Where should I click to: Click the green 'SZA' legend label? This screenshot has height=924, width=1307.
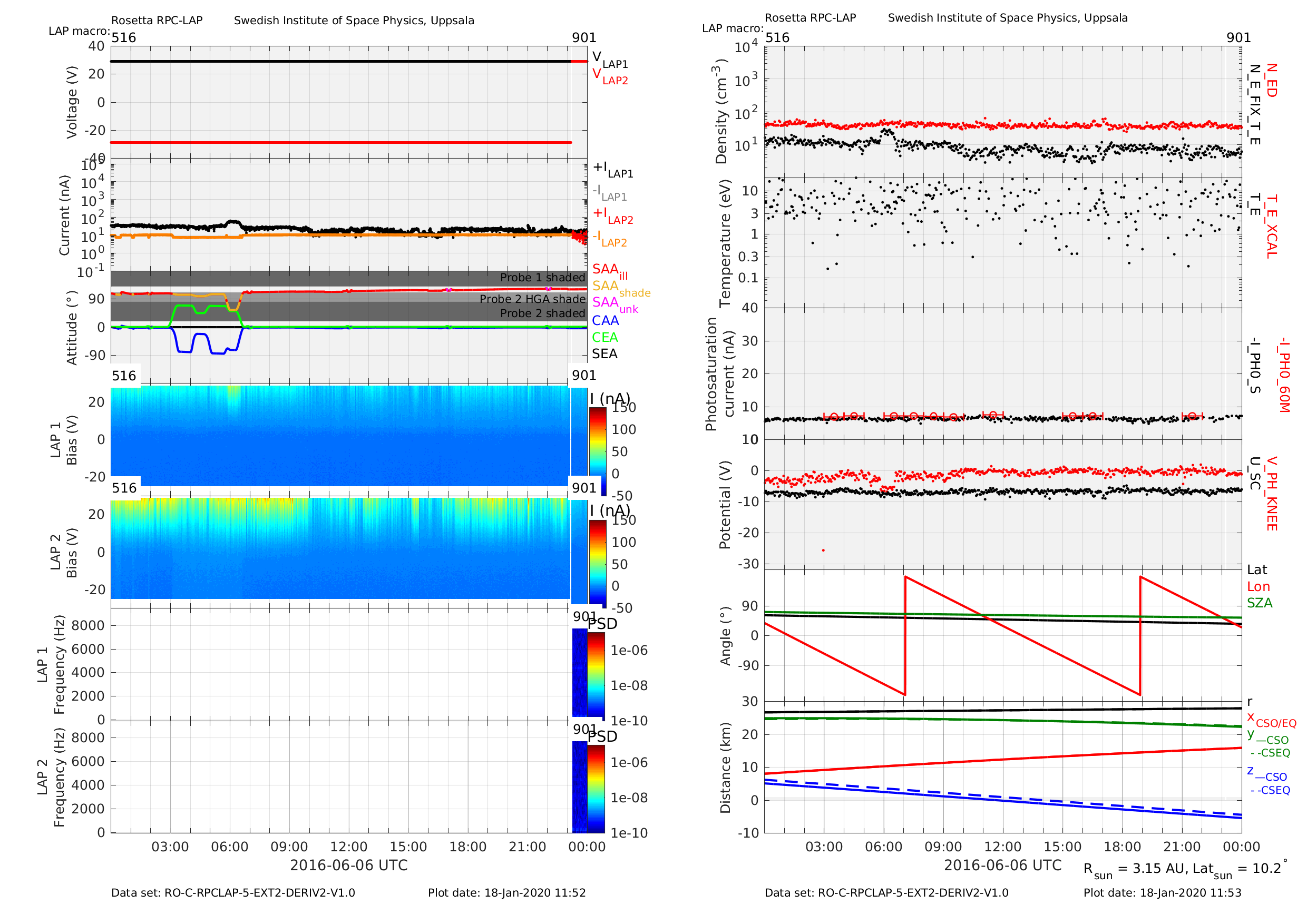pos(1259,603)
